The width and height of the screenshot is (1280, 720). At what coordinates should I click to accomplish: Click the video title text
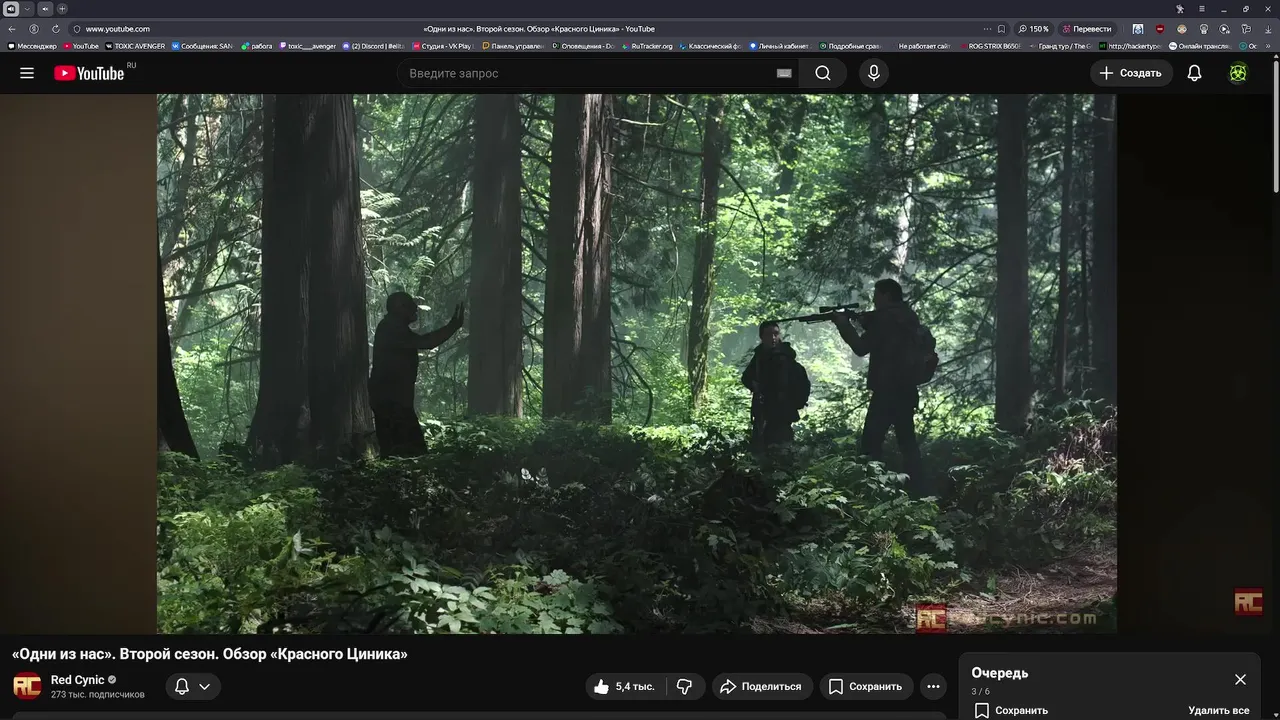pos(210,654)
